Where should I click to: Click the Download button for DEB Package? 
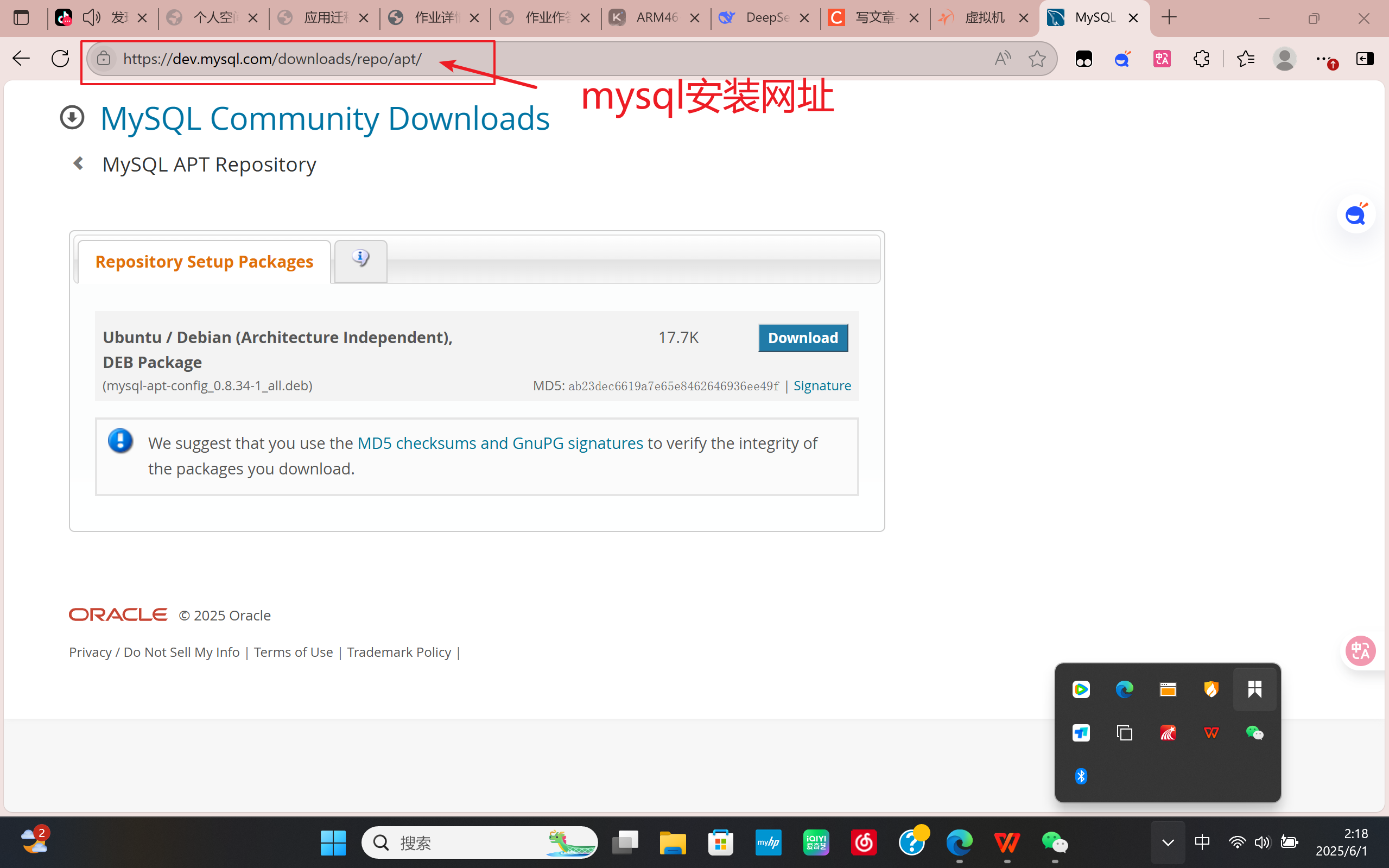[x=803, y=338]
